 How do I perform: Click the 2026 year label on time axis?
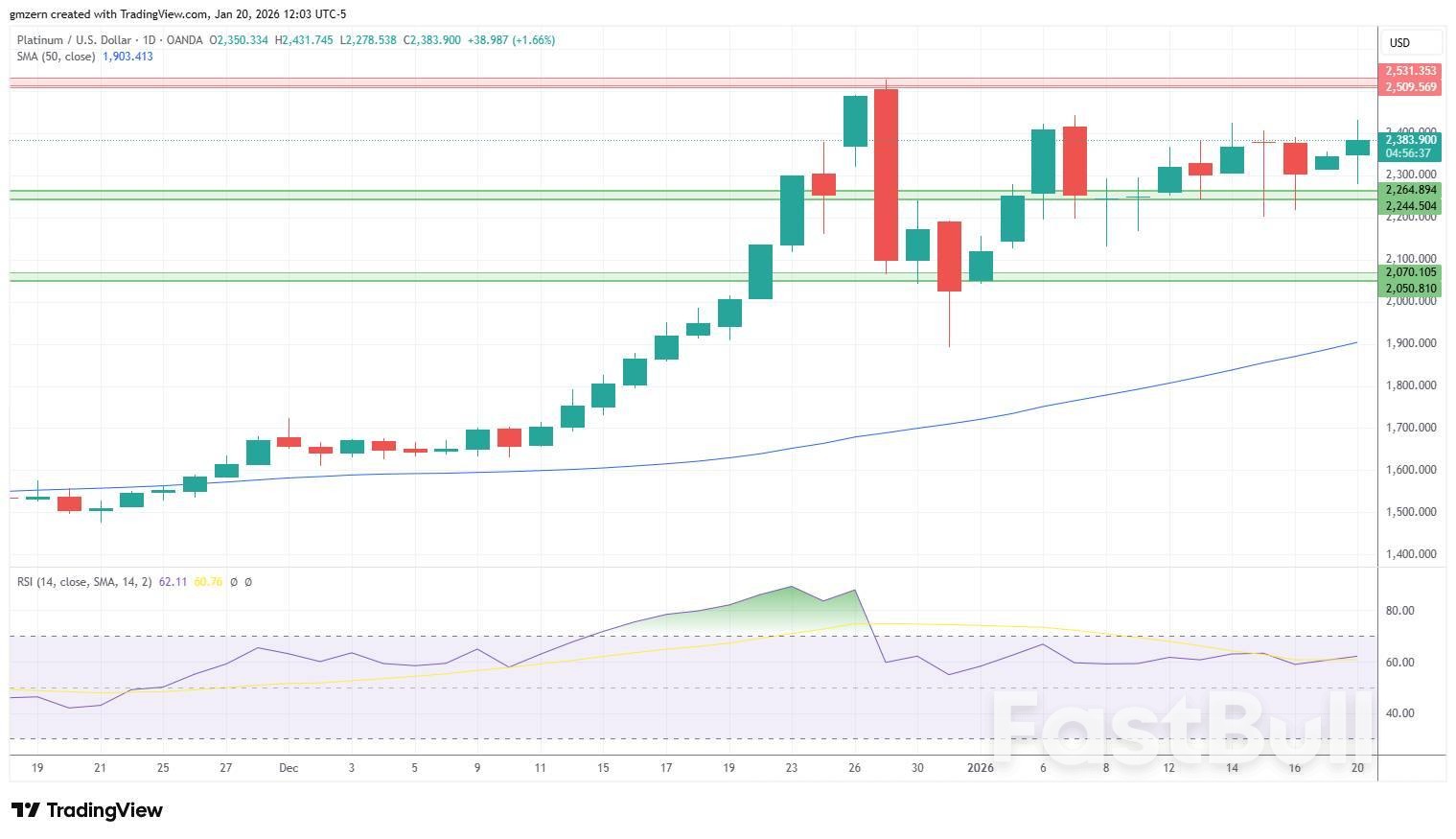tap(981, 768)
